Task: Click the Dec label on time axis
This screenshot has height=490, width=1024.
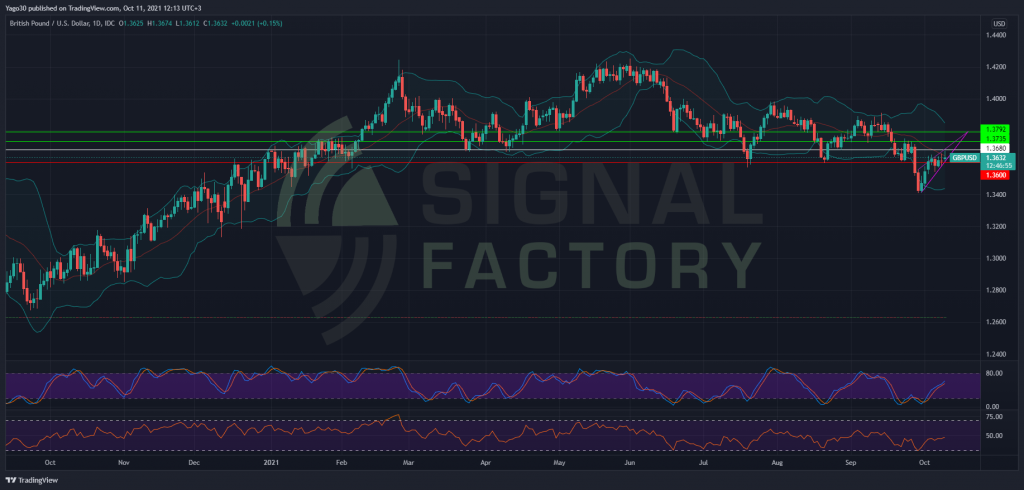Action: coord(193,462)
